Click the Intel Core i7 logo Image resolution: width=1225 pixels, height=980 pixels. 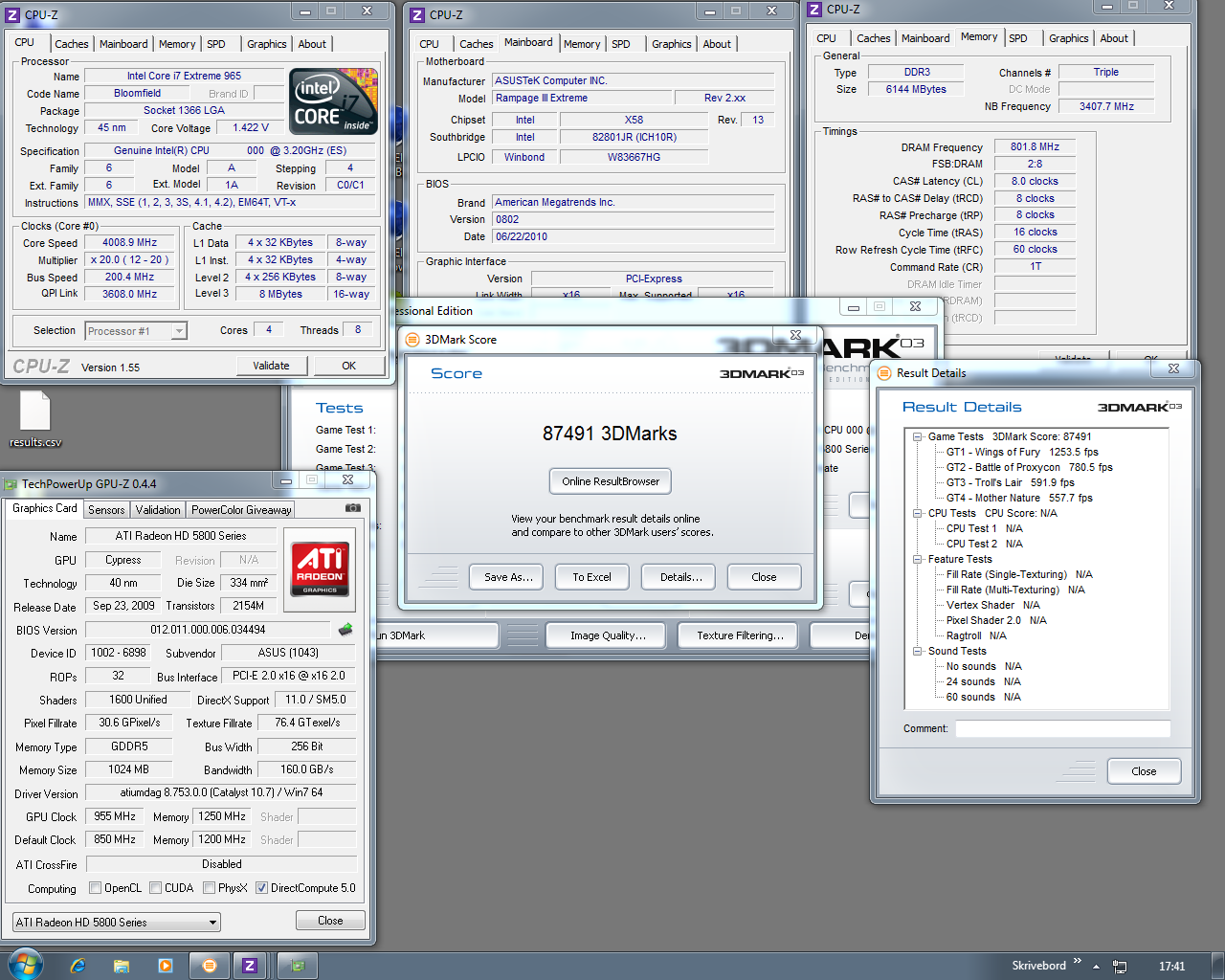[333, 101]
